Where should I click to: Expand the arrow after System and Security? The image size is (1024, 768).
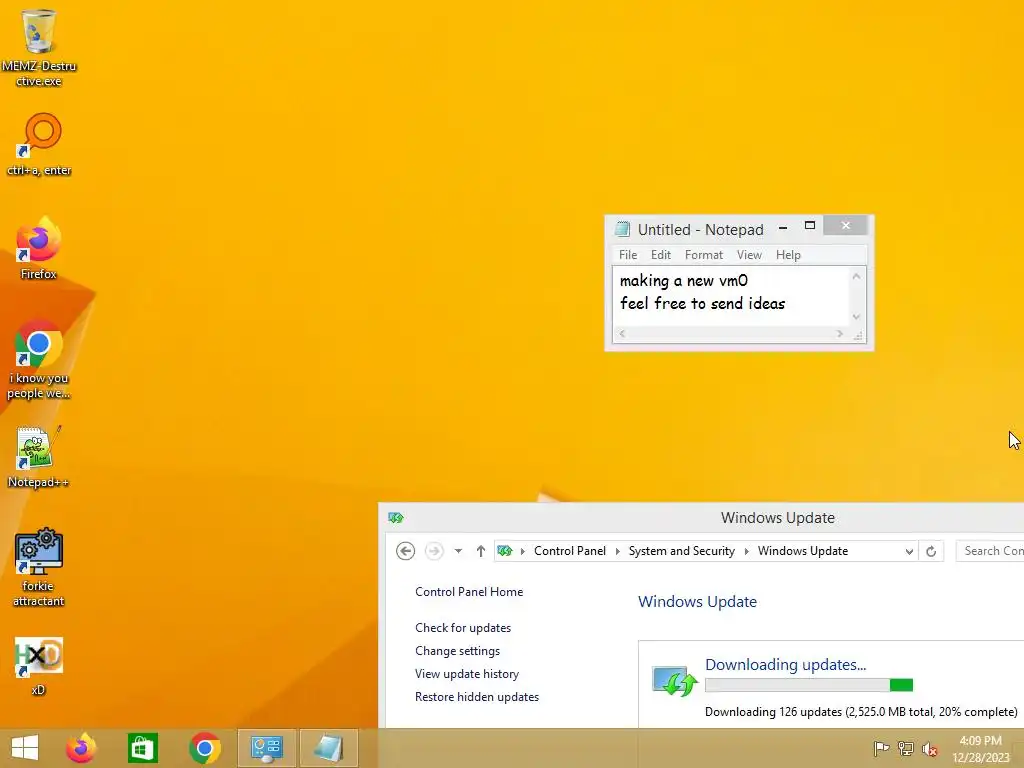(x=746, y=551)
